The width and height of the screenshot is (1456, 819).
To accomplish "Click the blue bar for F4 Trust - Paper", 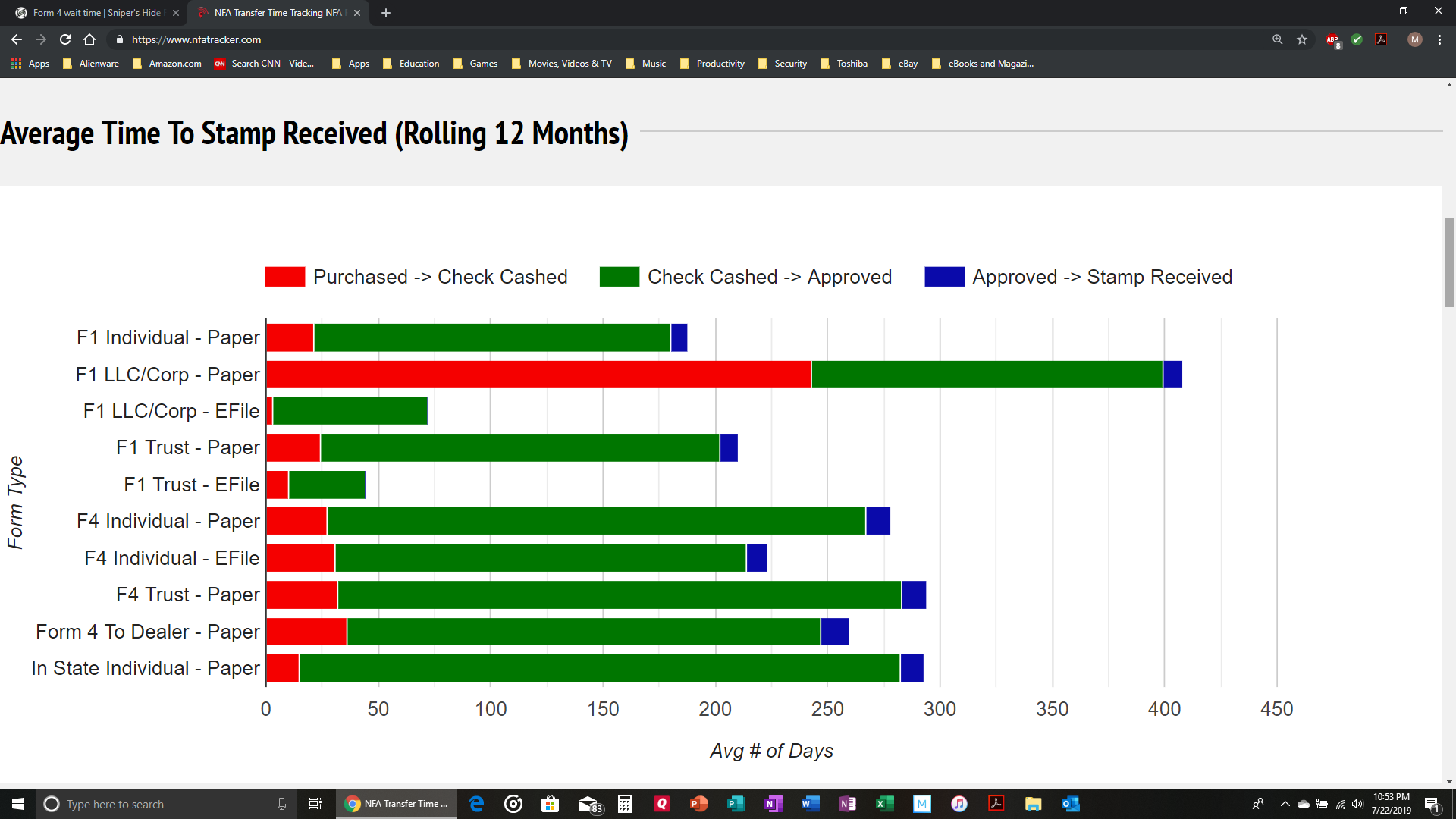I will (914, 595).
